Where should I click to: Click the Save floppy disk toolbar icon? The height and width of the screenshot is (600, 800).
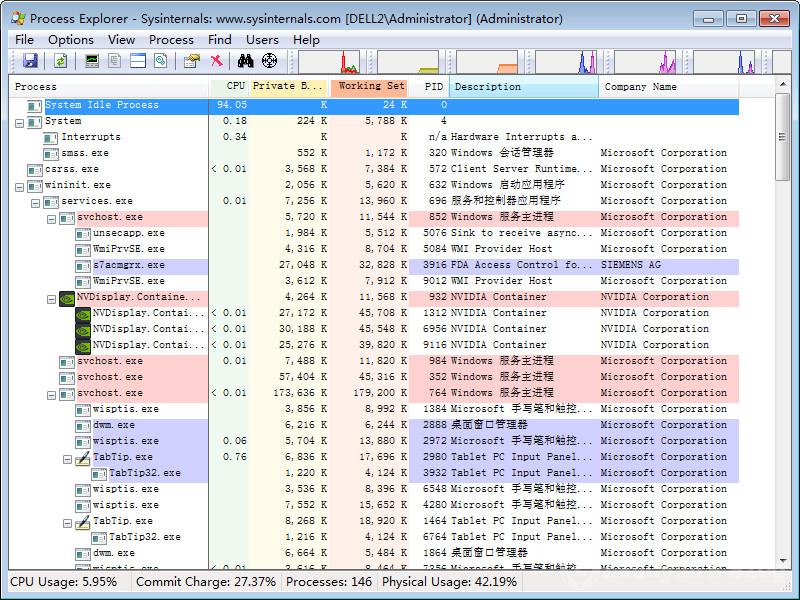click(30, 61)
